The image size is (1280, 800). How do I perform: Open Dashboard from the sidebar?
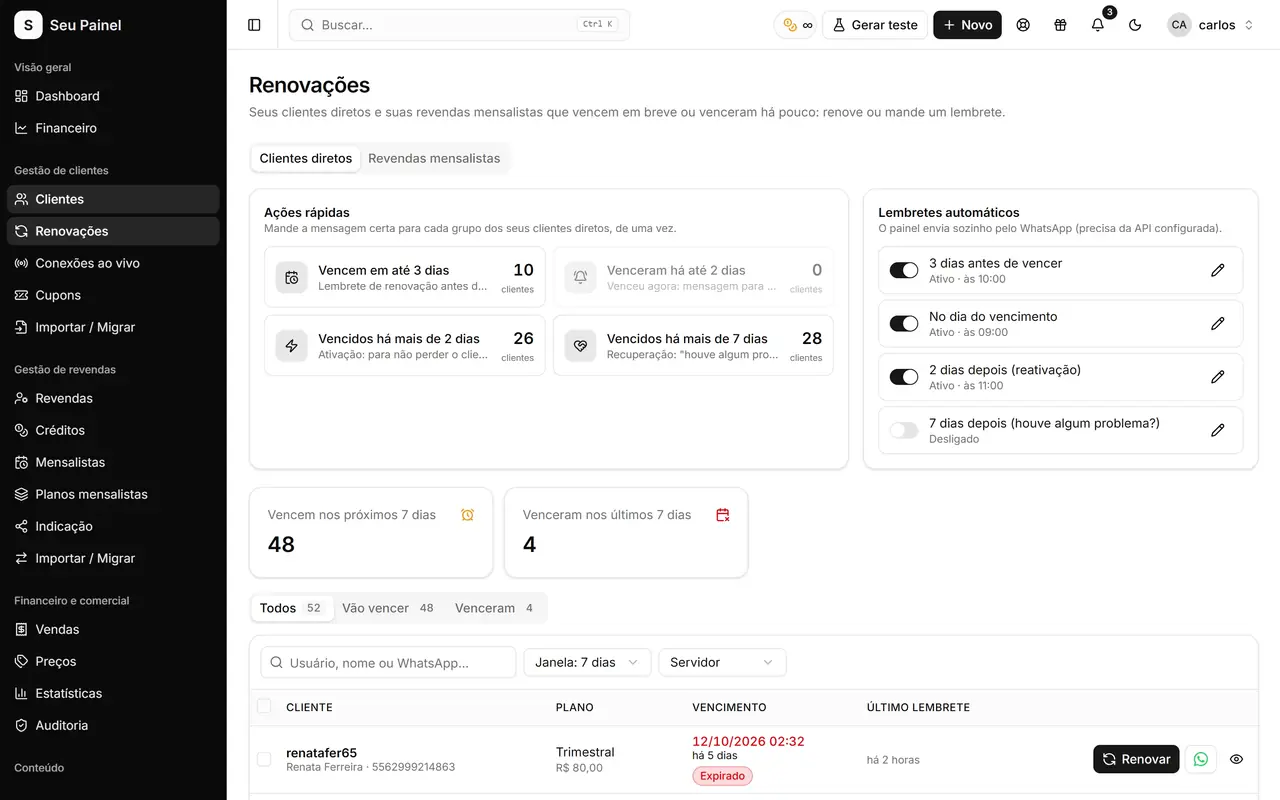(x=113, y=96)
